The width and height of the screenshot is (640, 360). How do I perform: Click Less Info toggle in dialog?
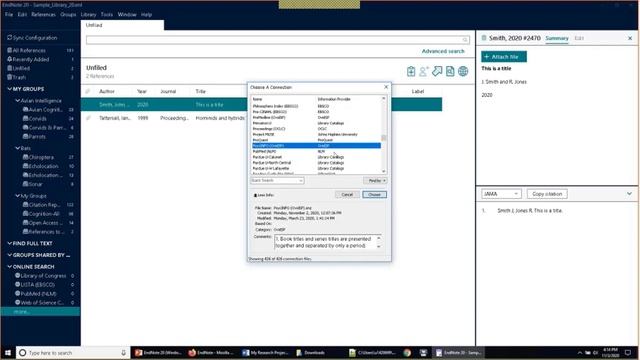tap(264, 195)
